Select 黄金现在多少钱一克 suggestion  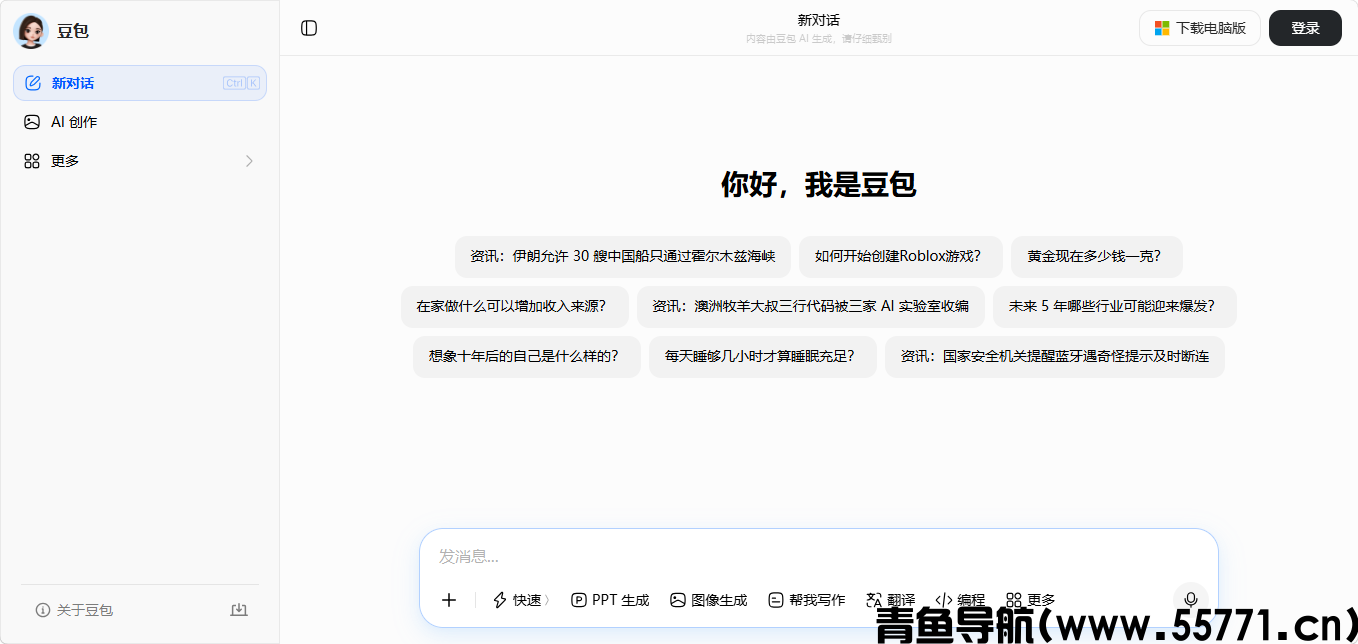pyautogui.click(x=1097, y=257)
